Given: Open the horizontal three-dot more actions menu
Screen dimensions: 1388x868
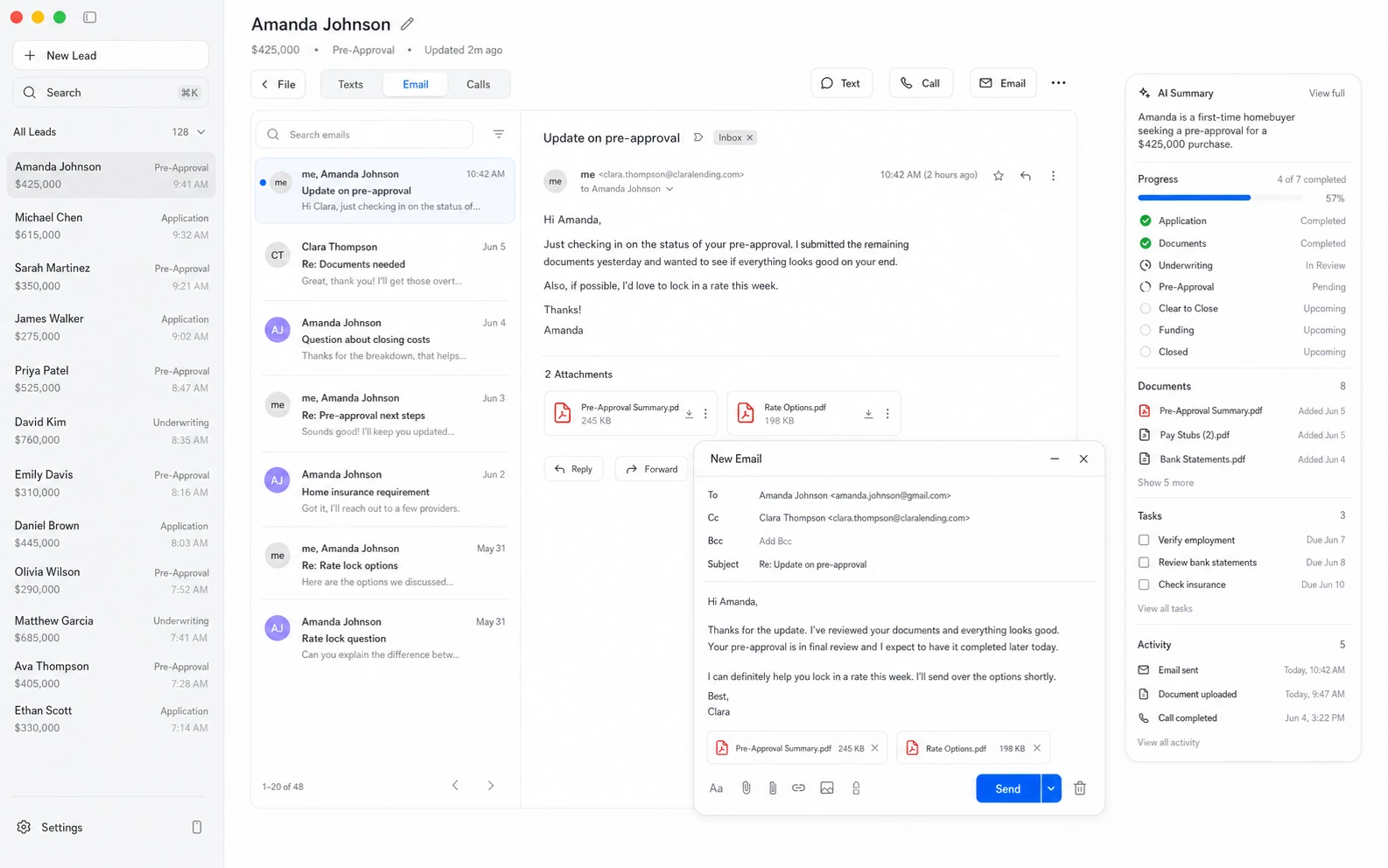Looking at the screenshot, I should (x=1058, y=83).
